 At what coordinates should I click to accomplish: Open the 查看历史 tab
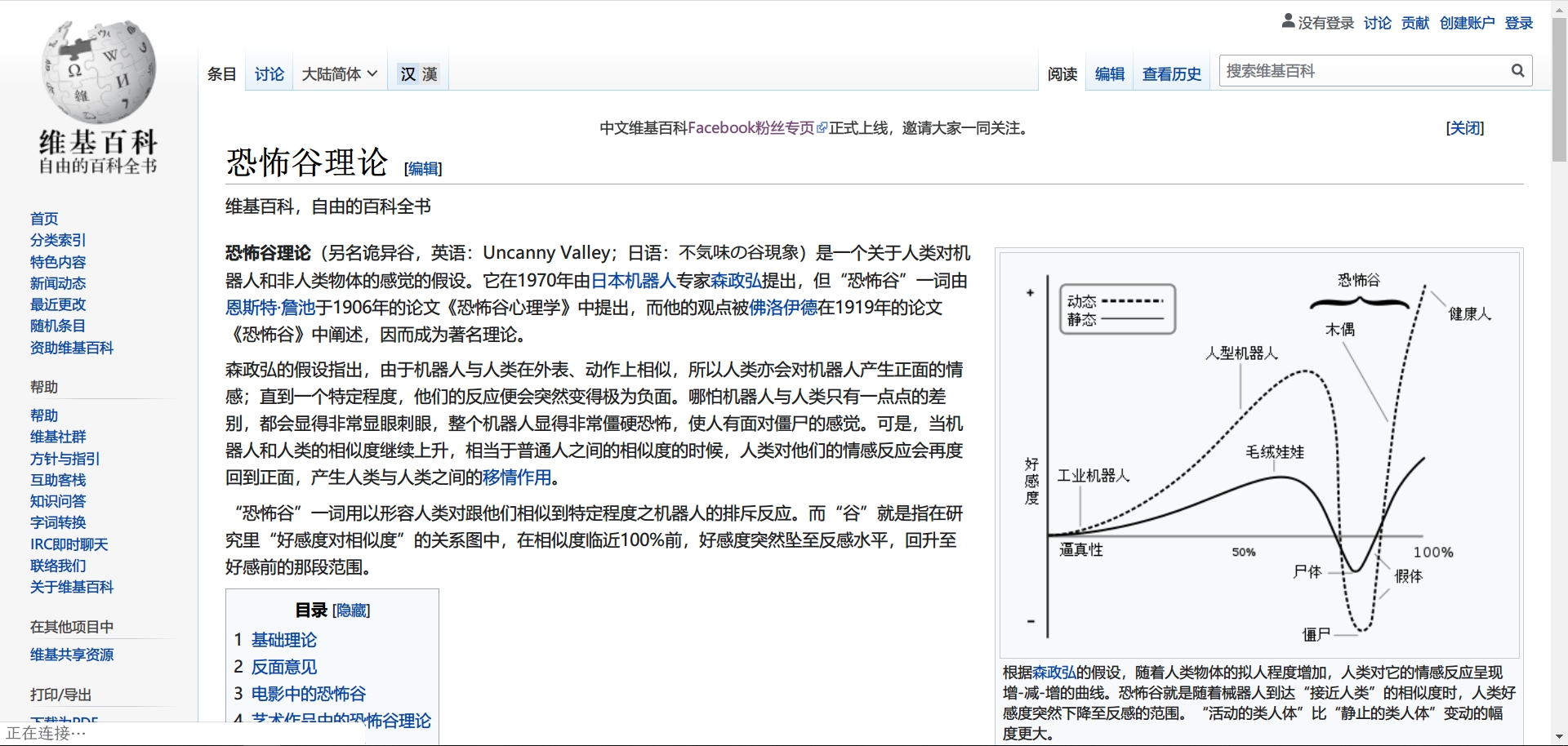[1171, 74]
